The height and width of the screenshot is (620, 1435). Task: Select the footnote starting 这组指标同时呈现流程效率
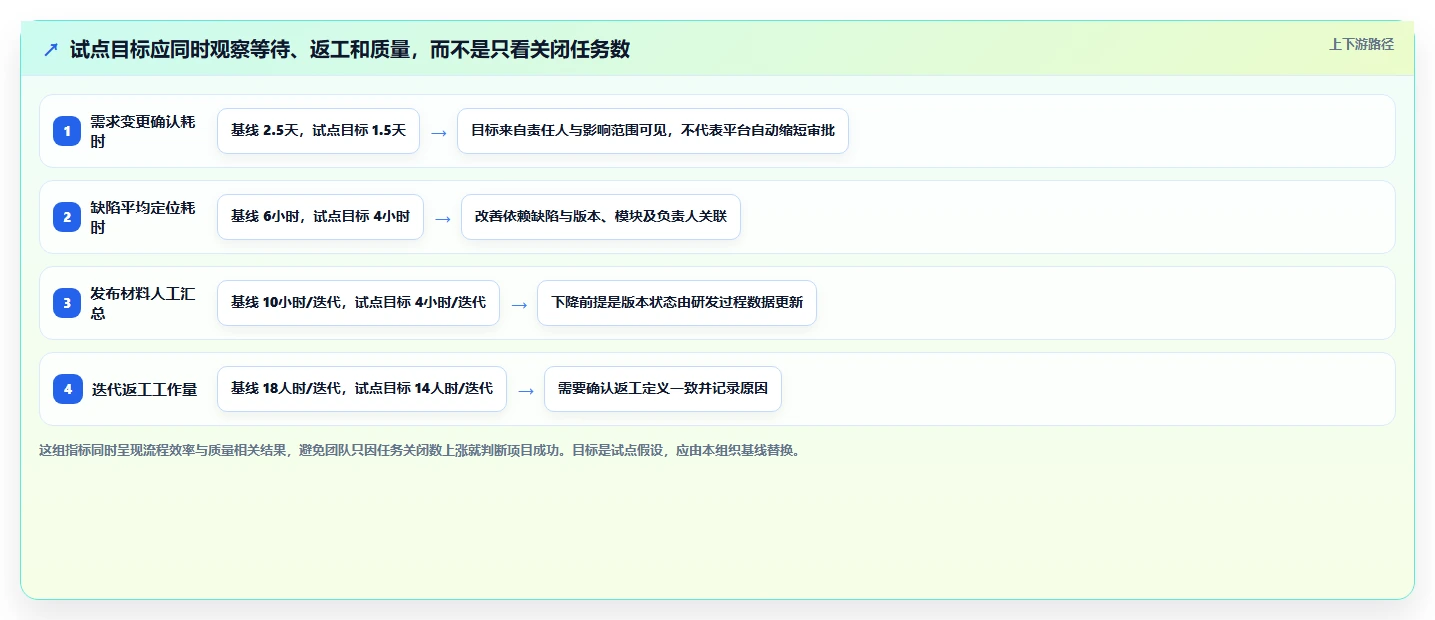tap(420, 450)
